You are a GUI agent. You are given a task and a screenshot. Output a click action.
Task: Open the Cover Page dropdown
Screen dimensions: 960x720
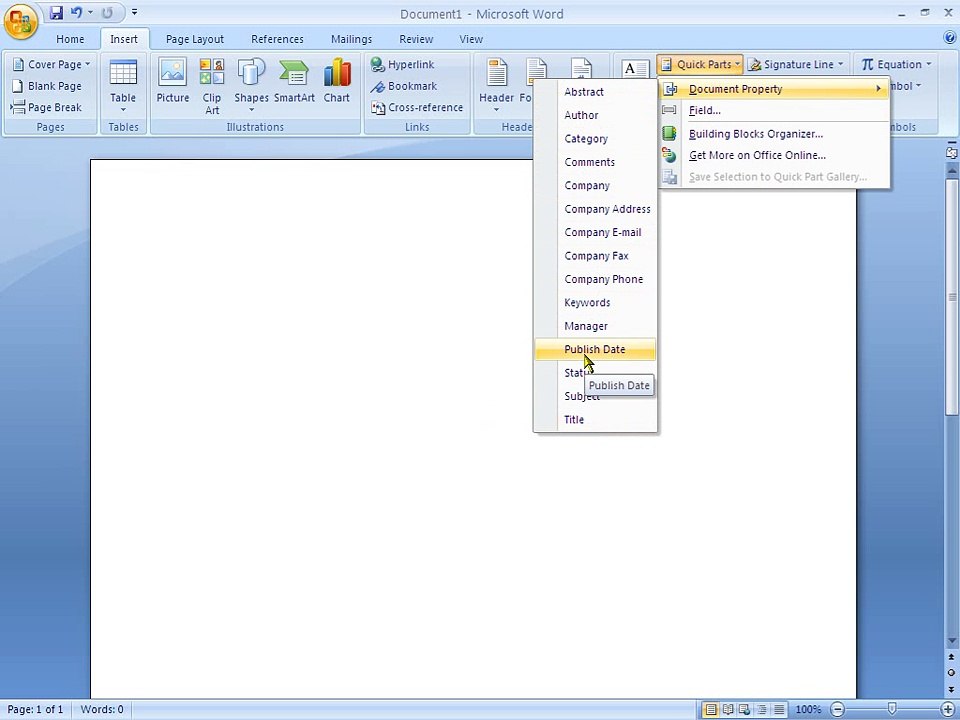coord(51,64)
